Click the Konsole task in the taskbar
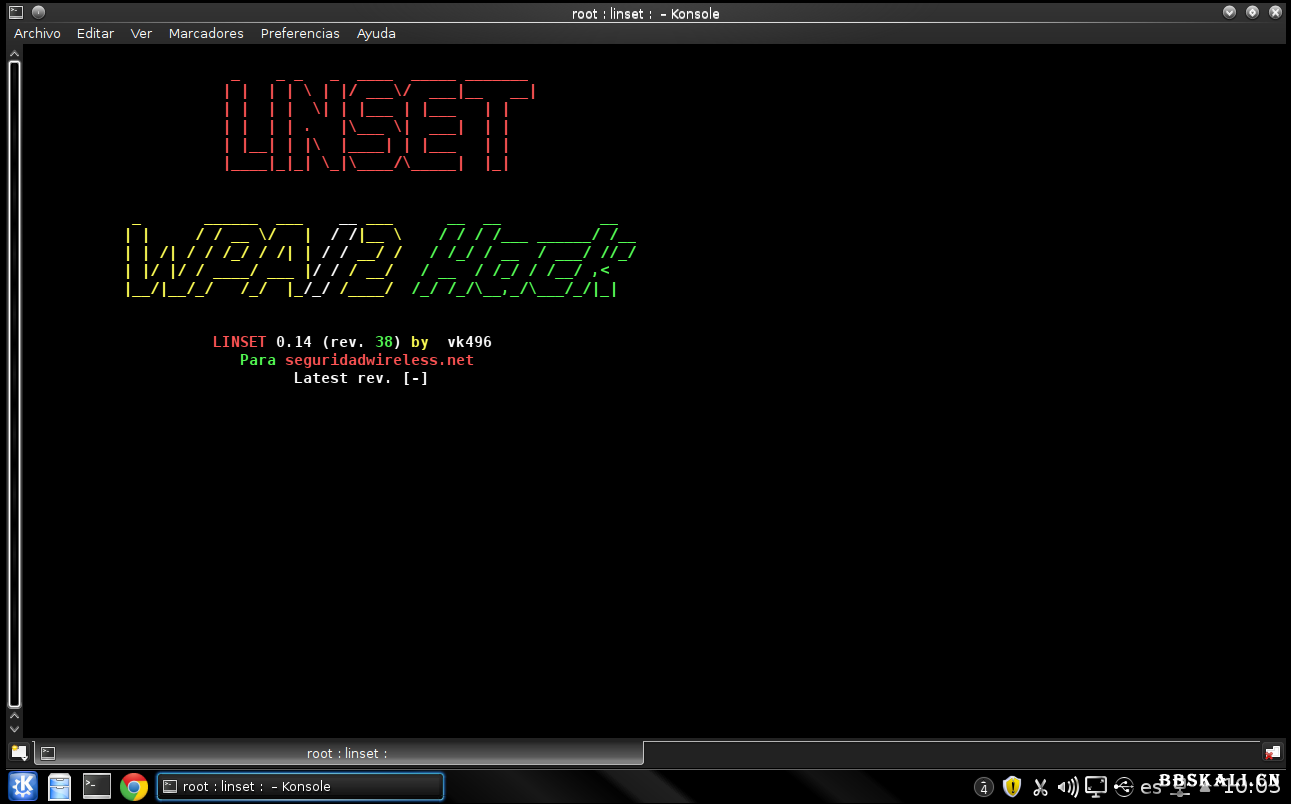The image size is (1291, 804). tap(300, 787)
